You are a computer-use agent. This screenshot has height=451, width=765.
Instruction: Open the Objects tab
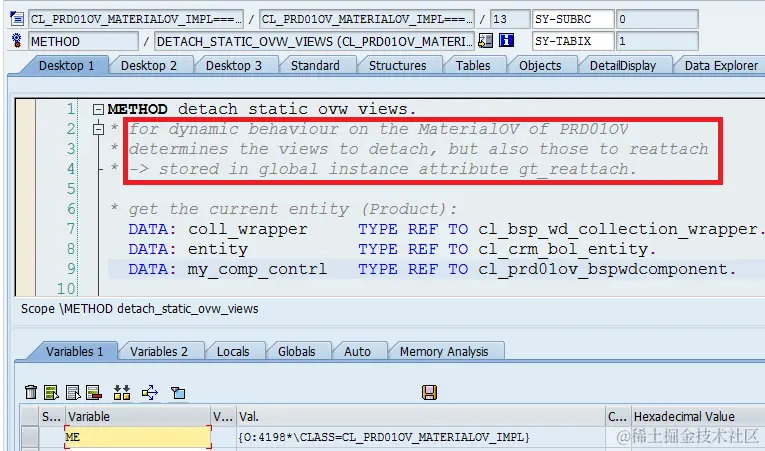pos(540,65)
